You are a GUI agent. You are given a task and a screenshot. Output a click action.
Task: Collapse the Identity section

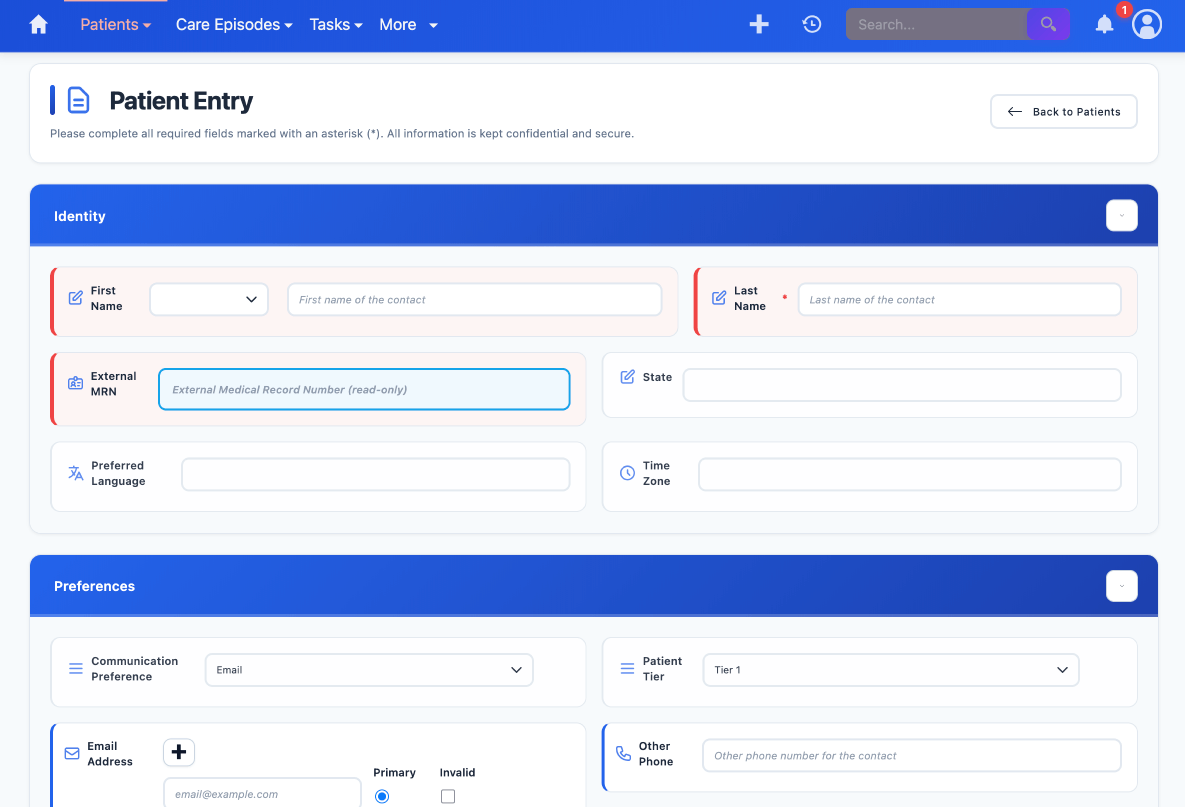1121,215
